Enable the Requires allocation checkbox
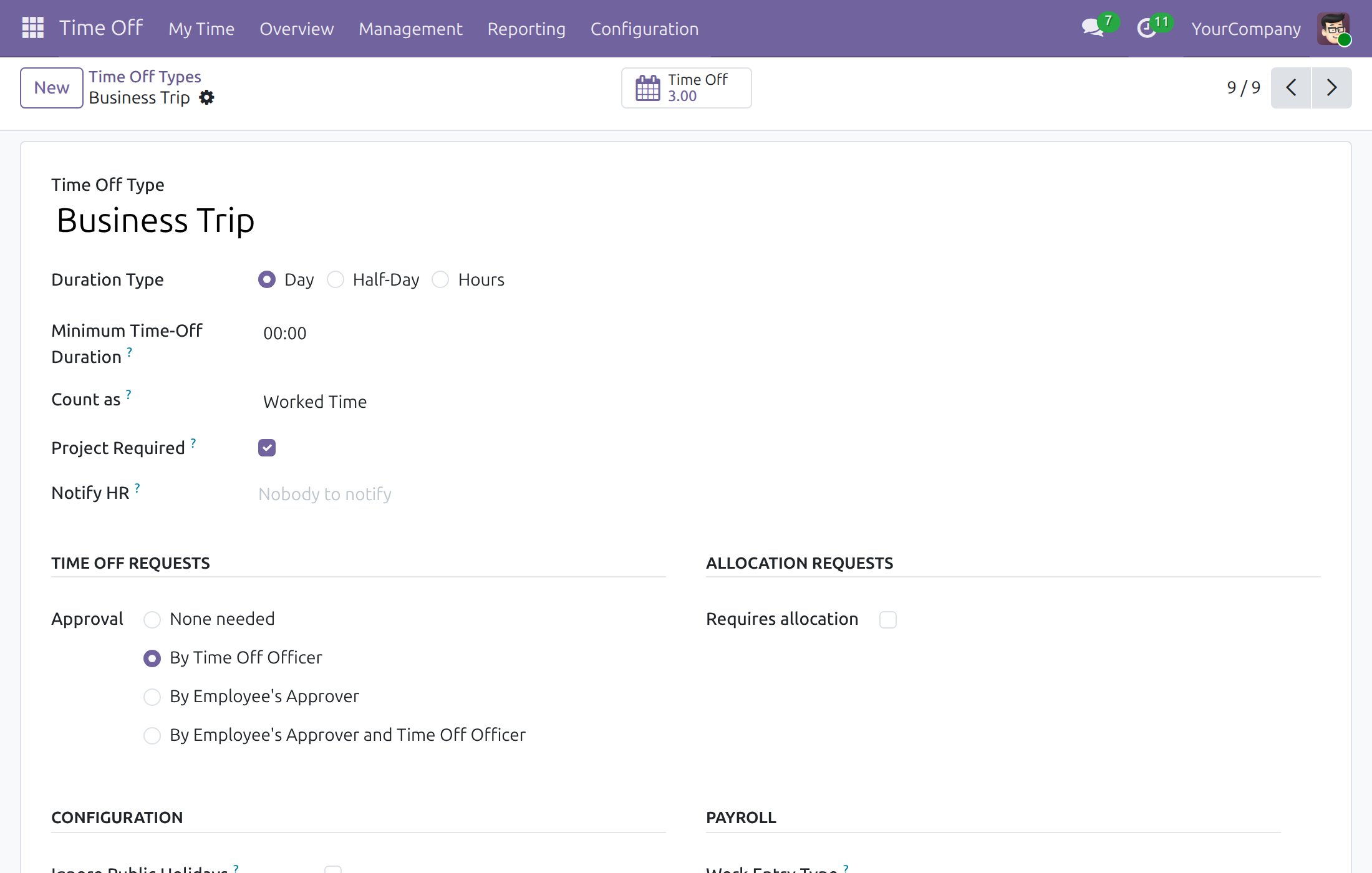This screenshot has width=1372, height=873. point(888,620)
